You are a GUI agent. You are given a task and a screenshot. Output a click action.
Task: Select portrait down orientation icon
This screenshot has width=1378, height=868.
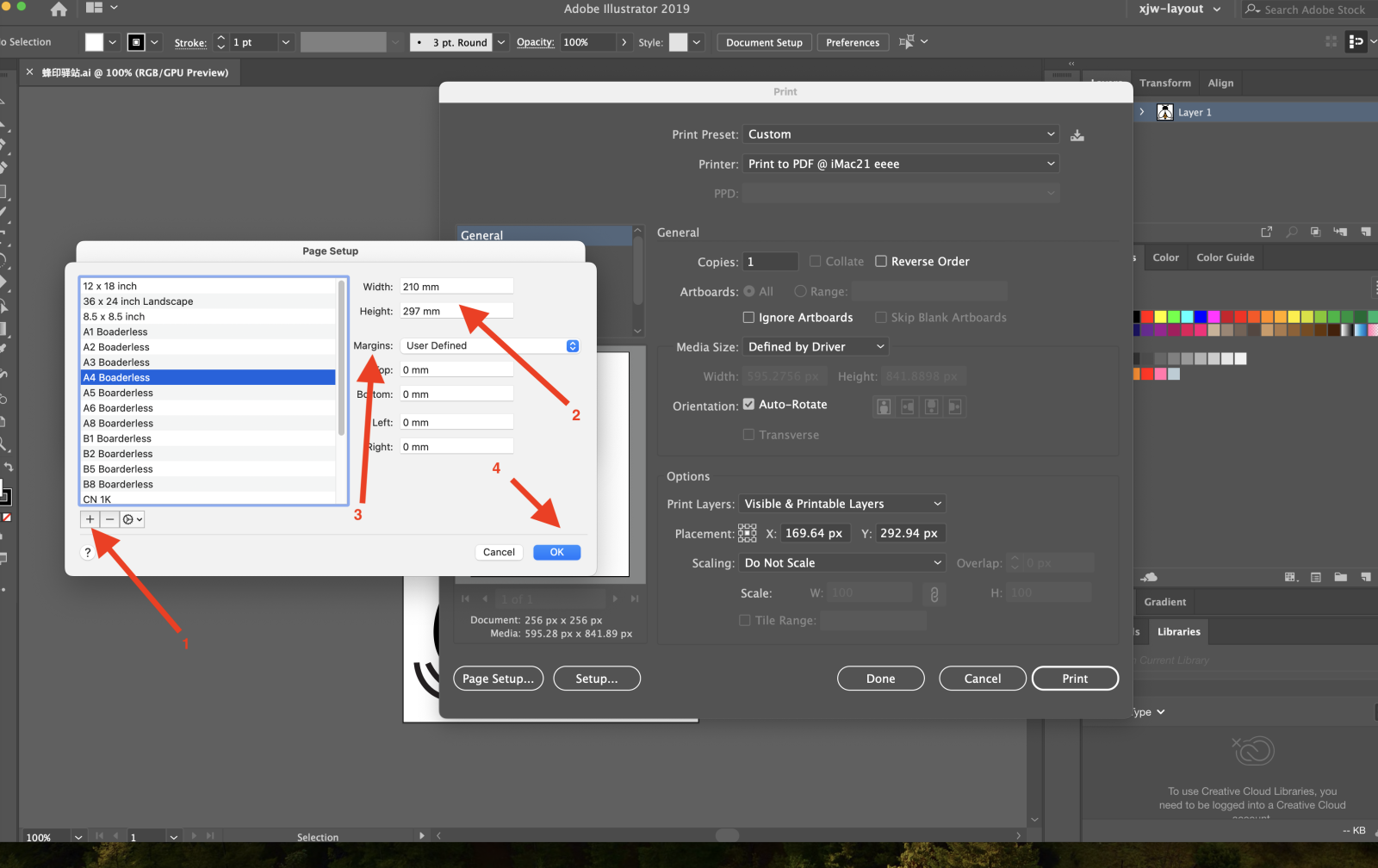(x=932, y=406)
